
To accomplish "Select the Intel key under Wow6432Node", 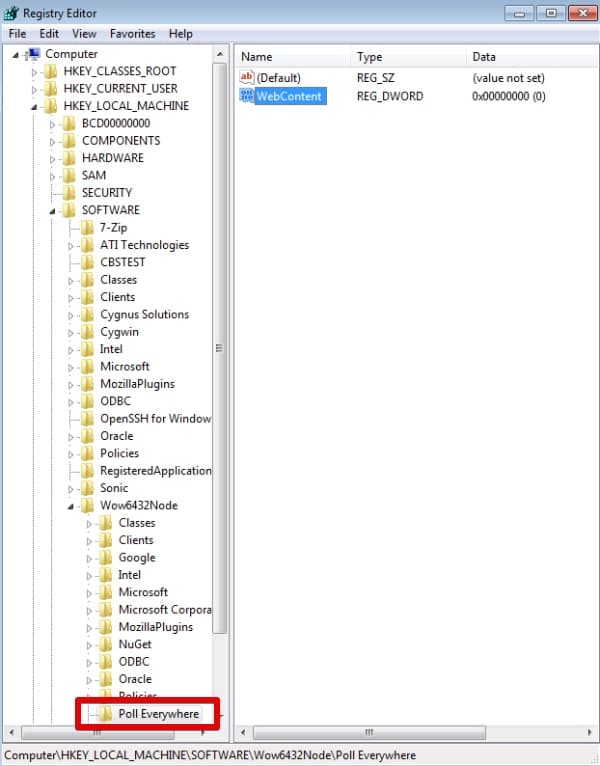I will click(129, 575).
